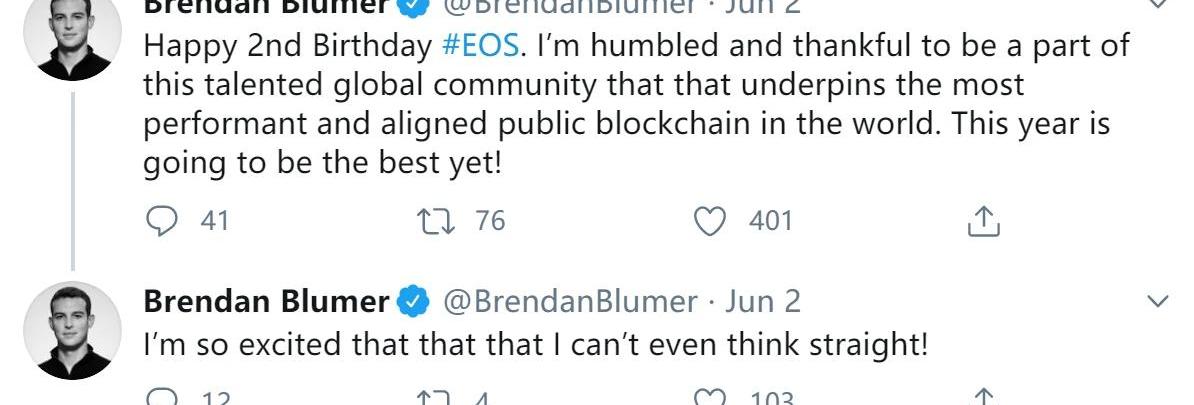The image size is (1194, 405).
Task: Click the verified badge on second tweet
Action: pos(415,301)
